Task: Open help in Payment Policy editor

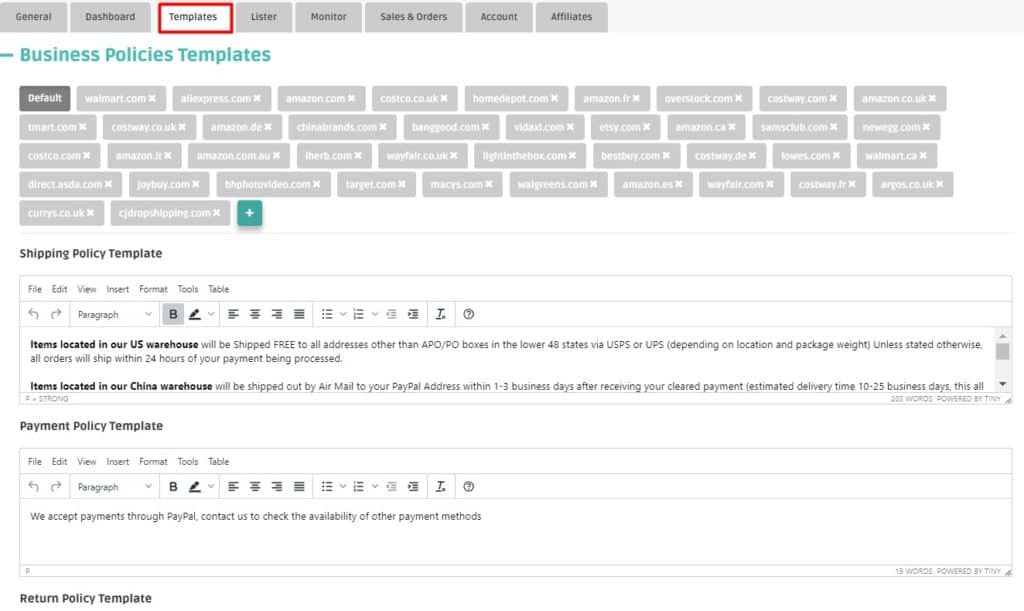Action: tap(468, 486)
